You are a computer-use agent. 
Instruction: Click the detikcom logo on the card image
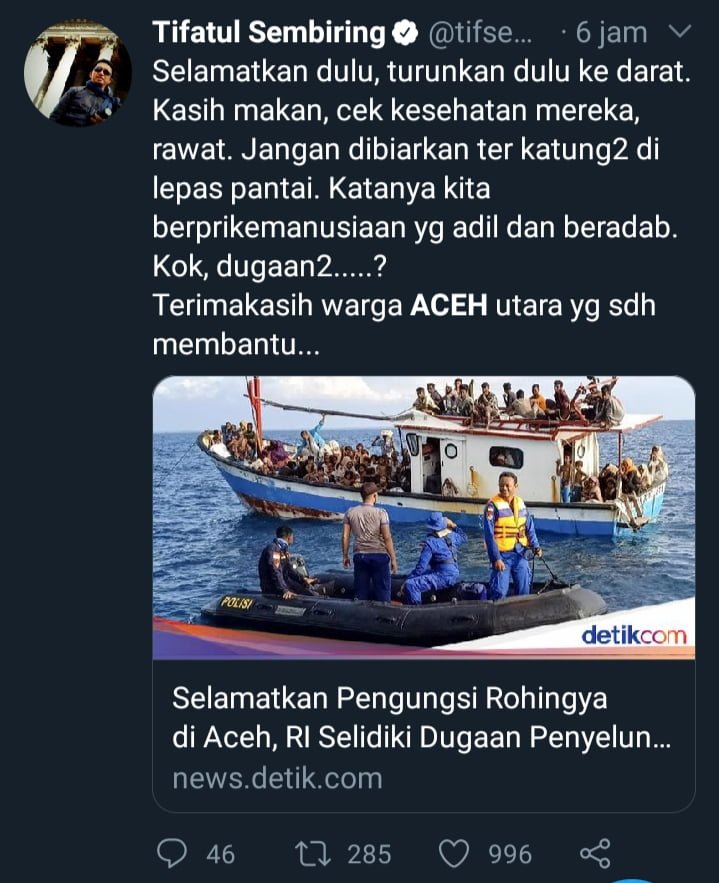click(x=634, y=635)
